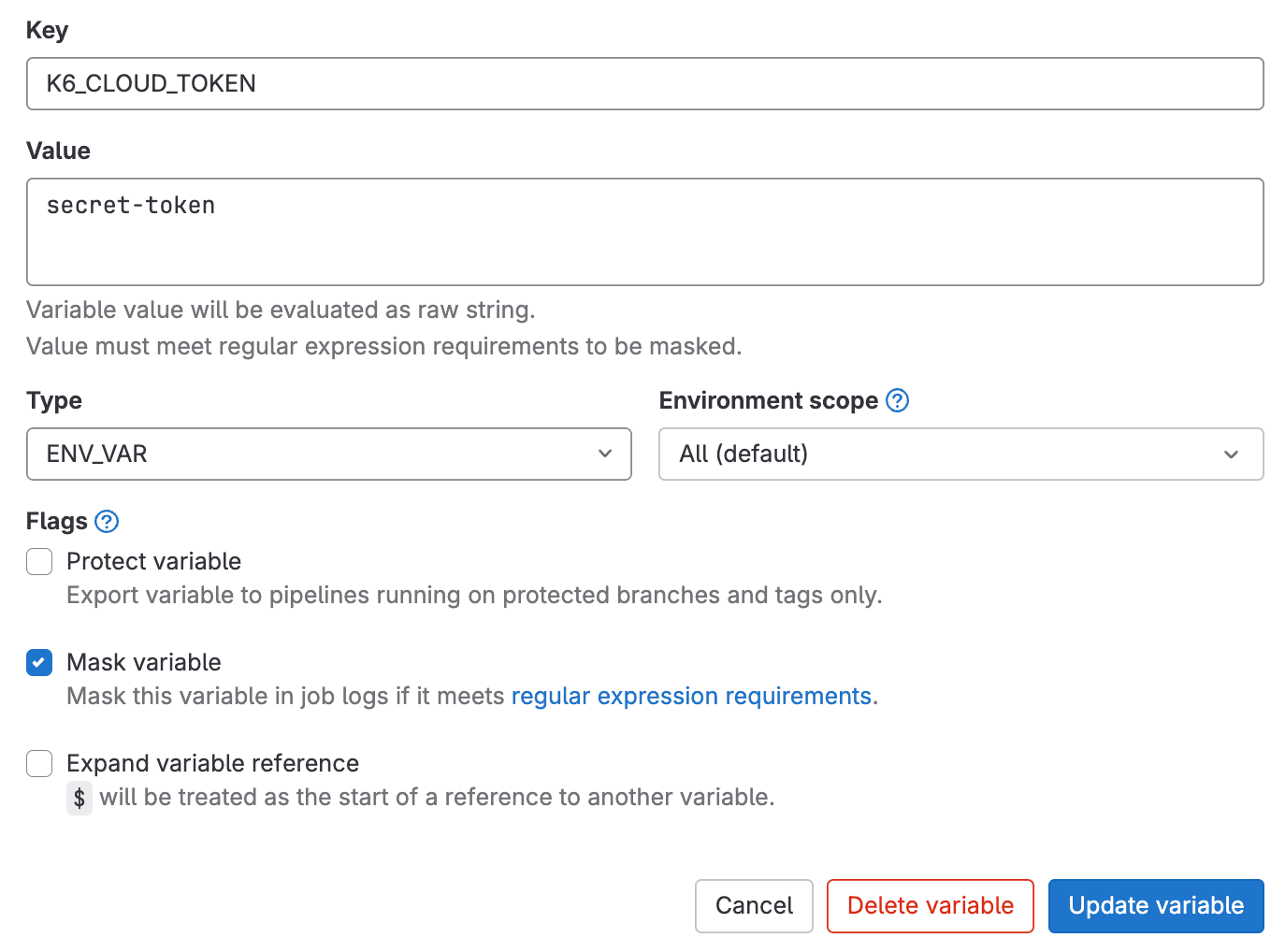Enable the Expand variable reference checkbox
Screen dimensions: 1285x952
[38, 763]
